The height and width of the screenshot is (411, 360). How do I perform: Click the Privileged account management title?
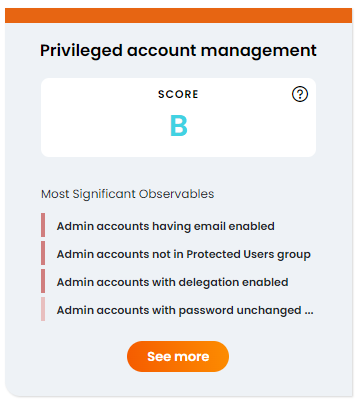pos(178,51)
